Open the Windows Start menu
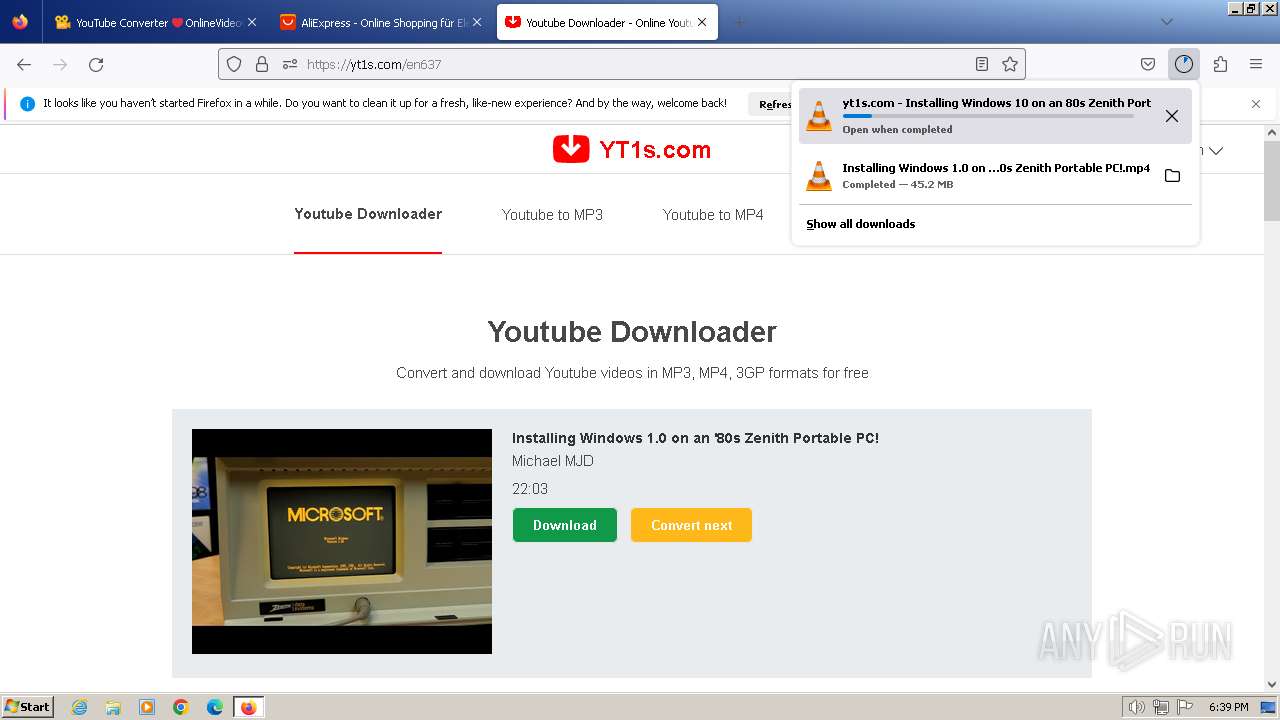 [28, 707]
